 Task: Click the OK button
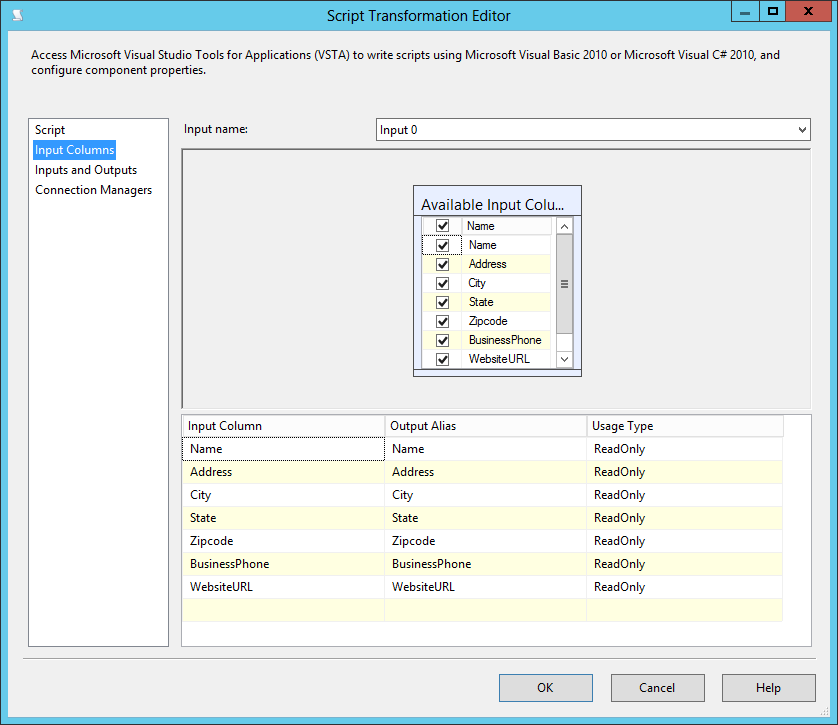click(x=545, y=687)
